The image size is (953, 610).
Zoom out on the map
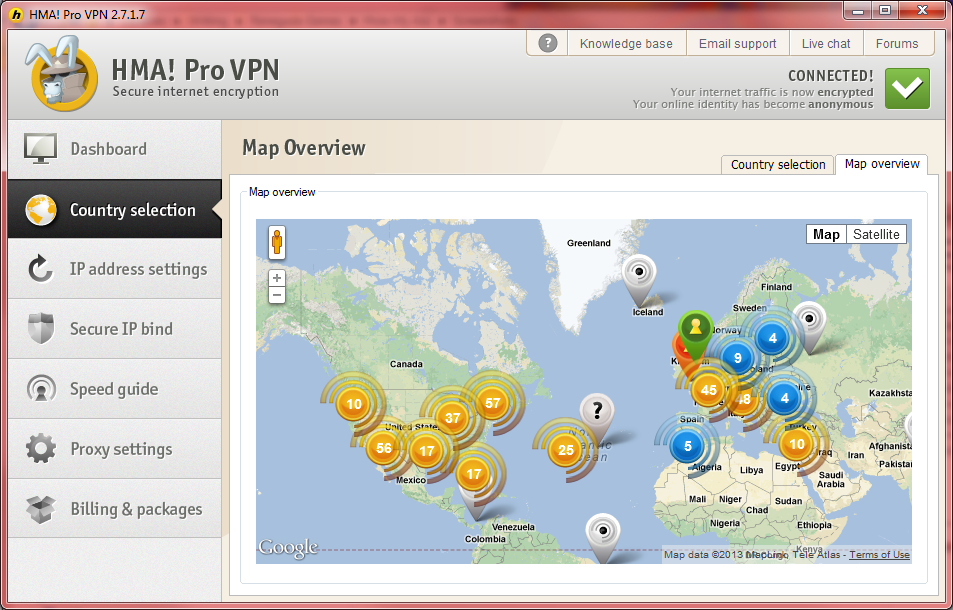point(277,296)
